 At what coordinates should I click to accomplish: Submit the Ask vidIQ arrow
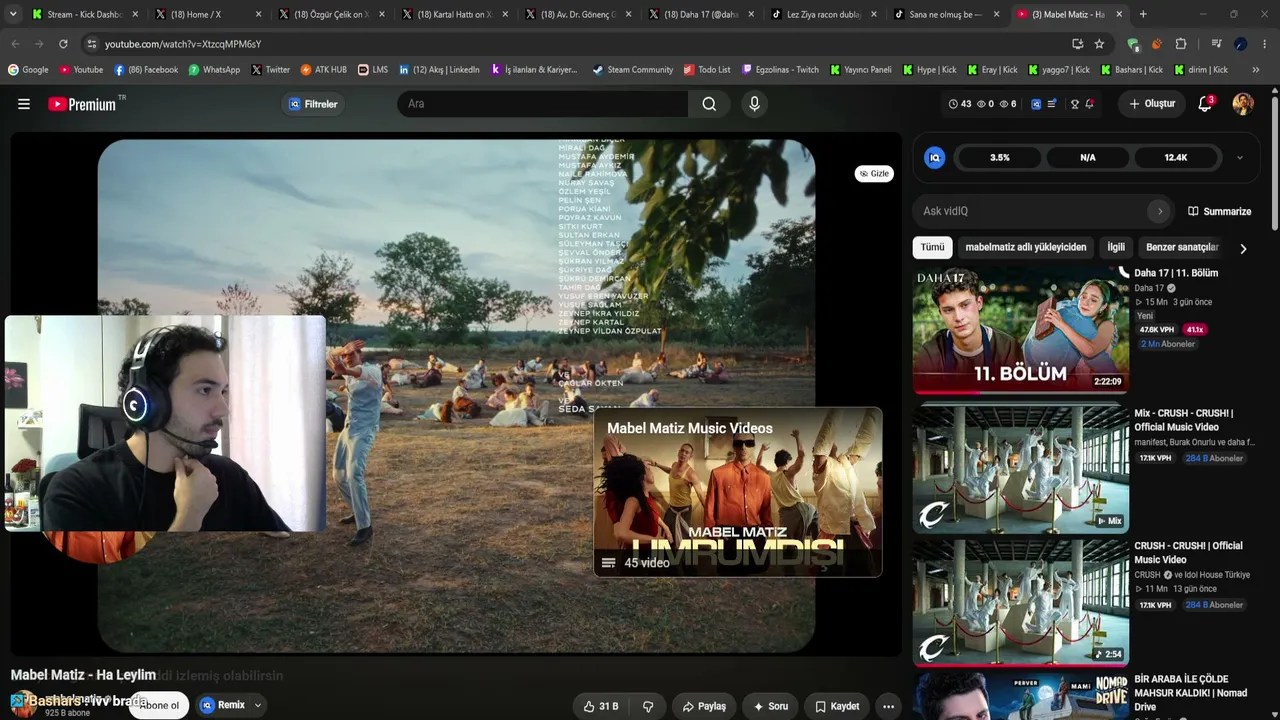(x=1160, y=211)
